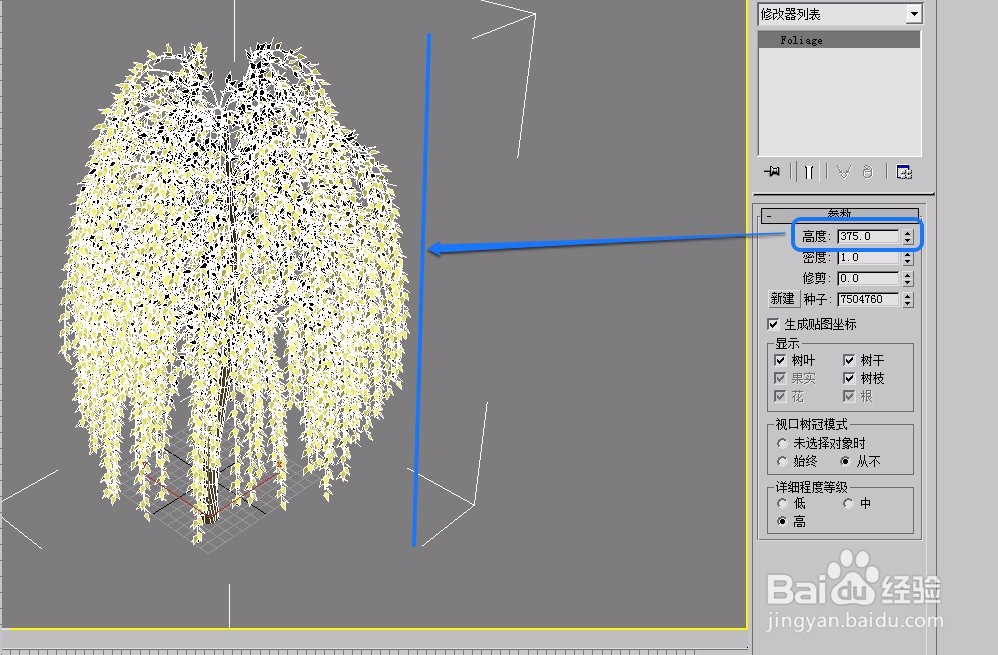The image size is (998, 655).
Task: Select Foliage in the modifier stack
Action: (x=839, y=40)
